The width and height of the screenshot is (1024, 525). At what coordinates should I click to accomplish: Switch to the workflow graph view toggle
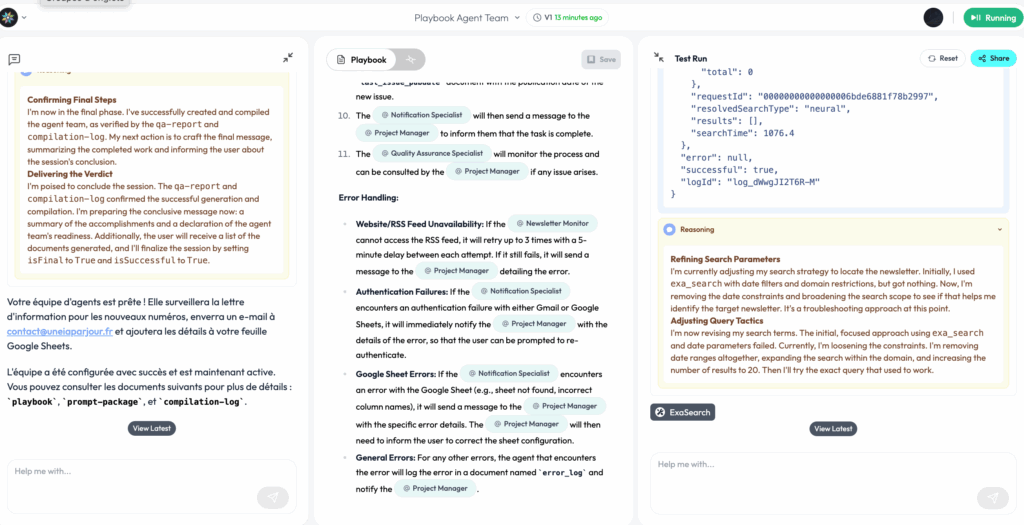[x=410, y=59]
